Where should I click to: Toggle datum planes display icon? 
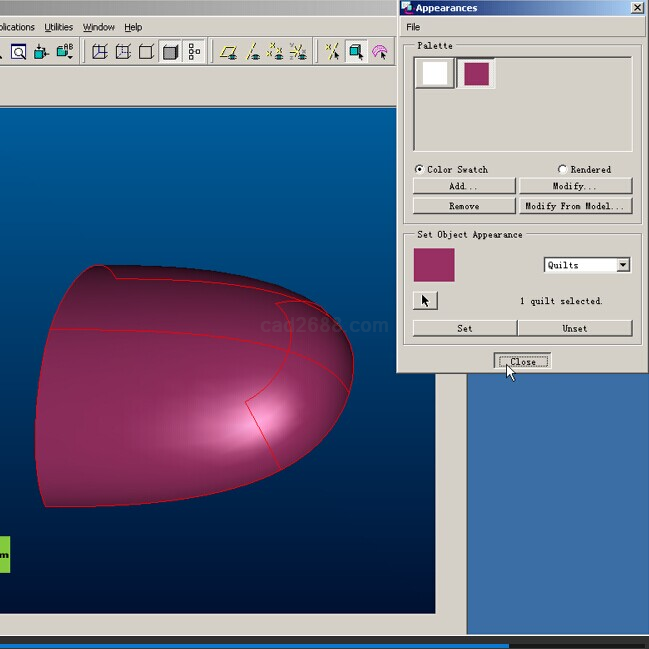coord(229,52)
